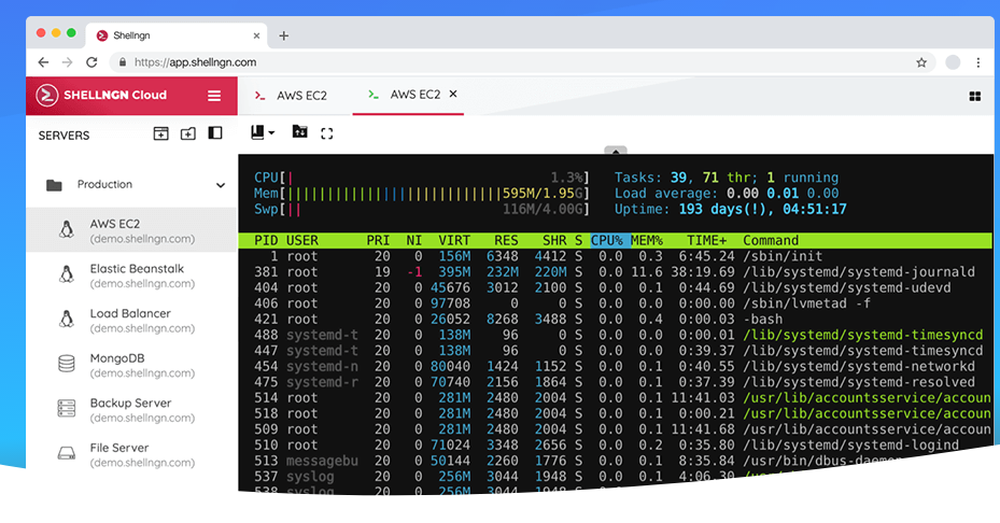The height and width of the screenshot is (523, 1000).
Task: Click the Uptime 193 days text
Action: 730,209
